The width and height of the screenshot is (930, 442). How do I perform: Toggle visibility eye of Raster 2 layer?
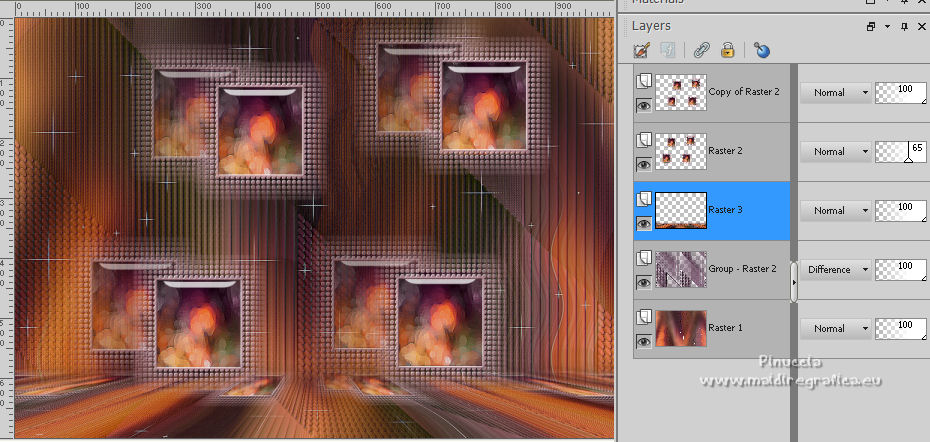(644, 164)
